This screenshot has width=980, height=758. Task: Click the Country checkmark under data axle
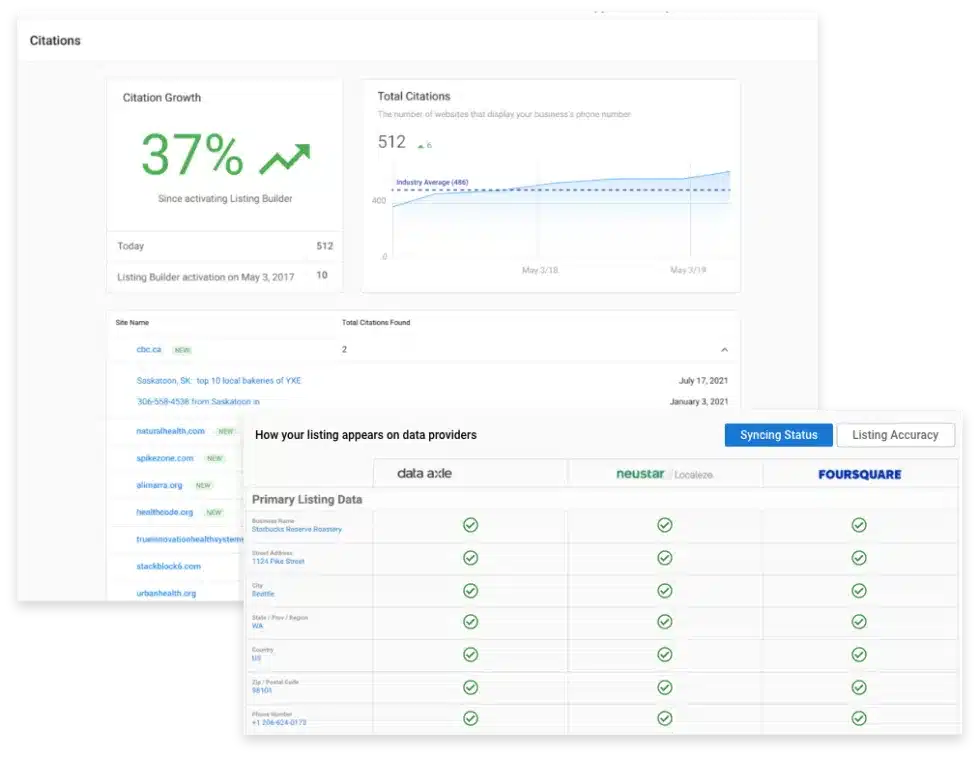[470, 654]
